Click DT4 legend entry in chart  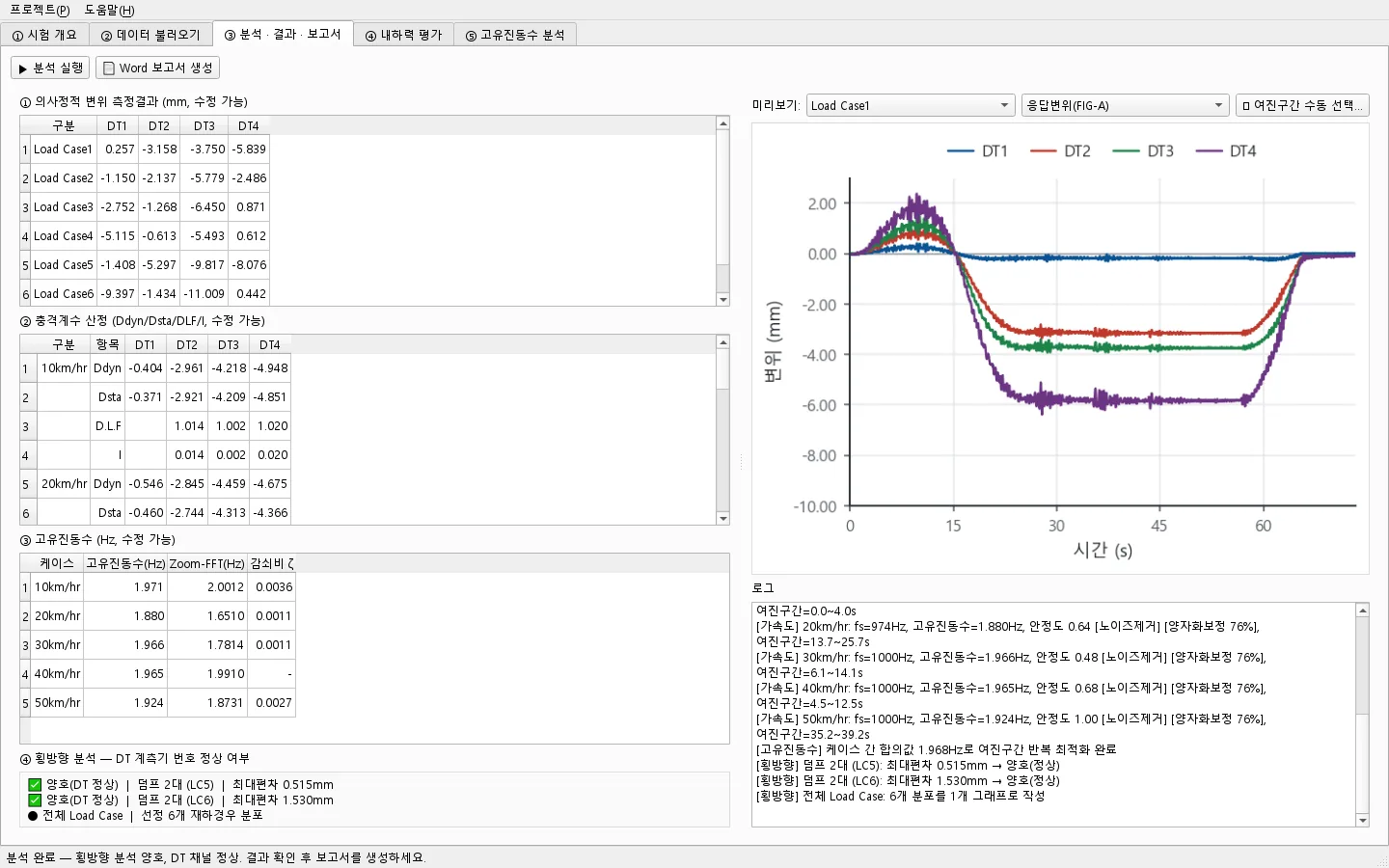1225,151
